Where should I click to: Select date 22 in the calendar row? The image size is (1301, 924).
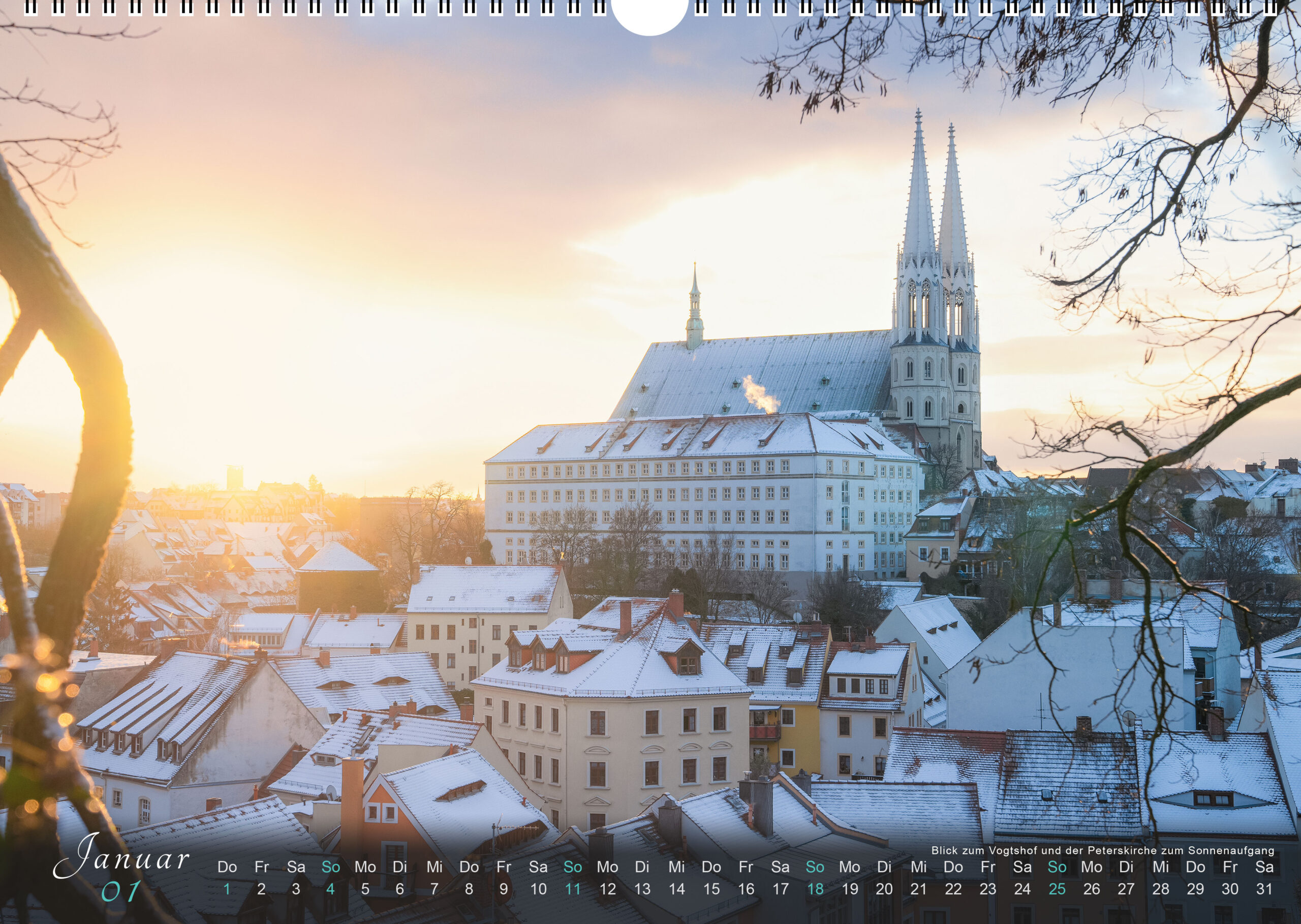coord(953,889)
